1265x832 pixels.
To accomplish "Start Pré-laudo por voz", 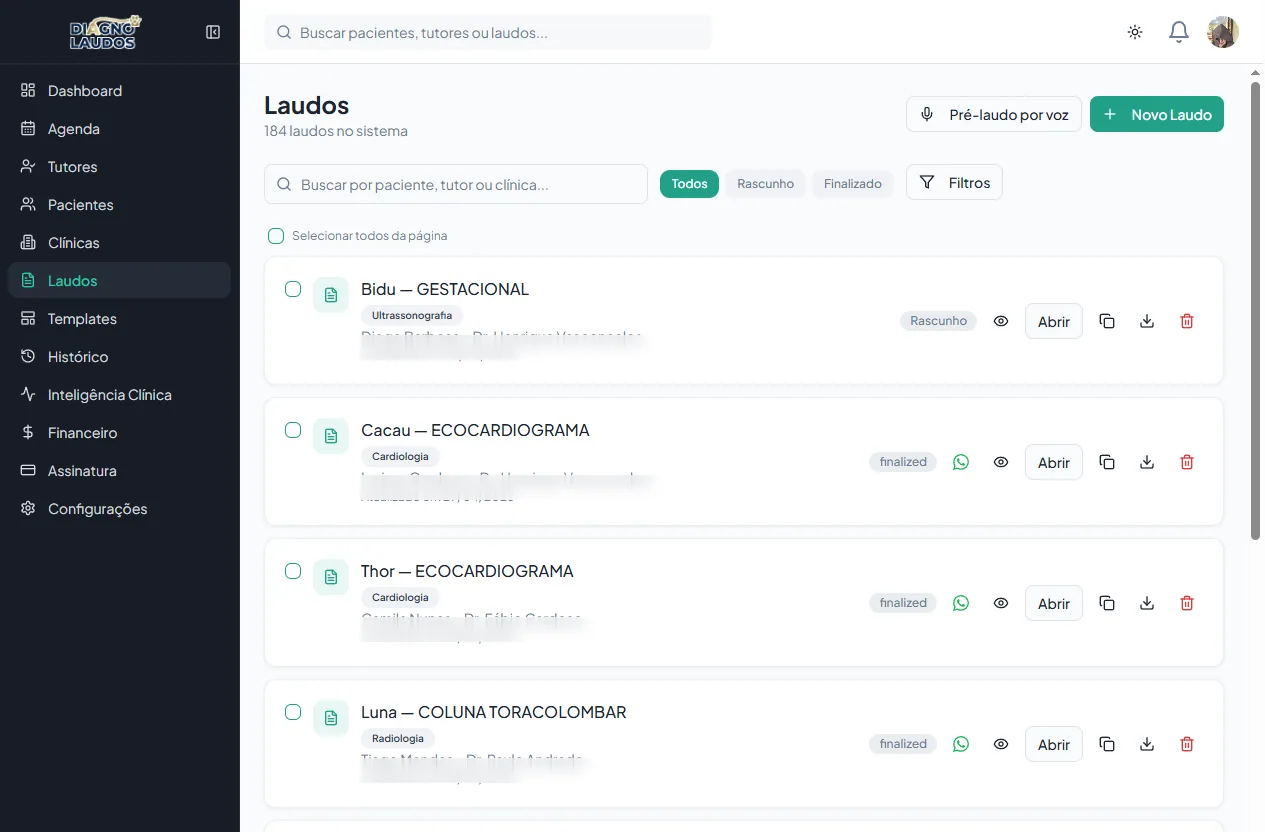I will (x=994, y=114).
